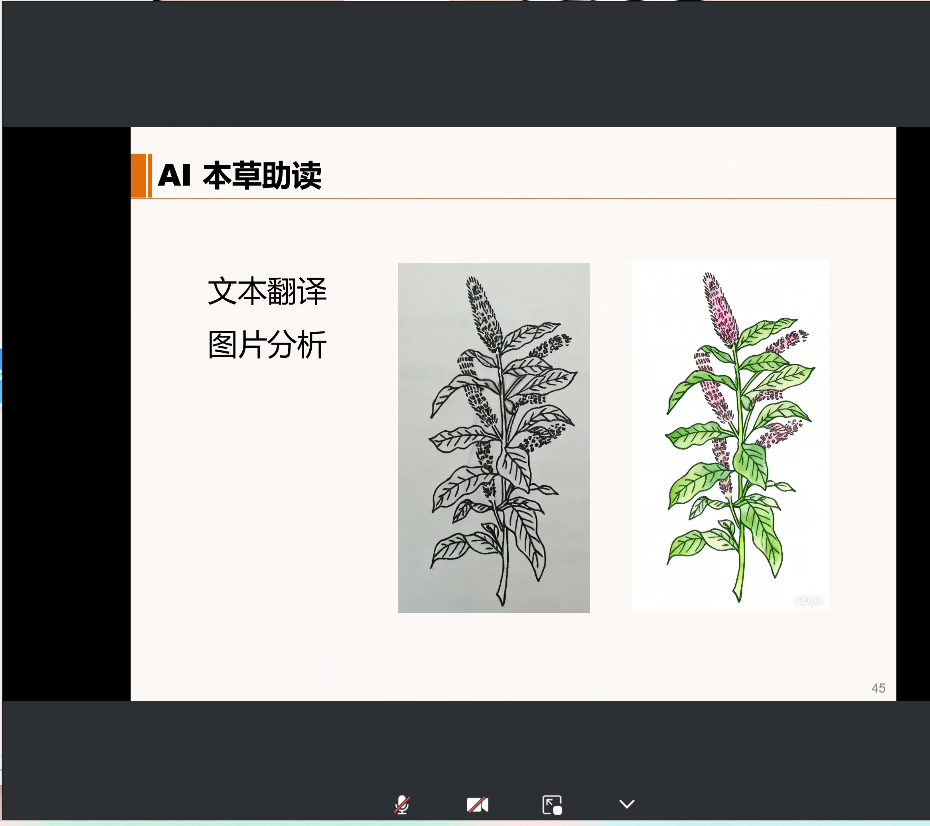Click the pop-out mini window icon

tap(552, 804)
